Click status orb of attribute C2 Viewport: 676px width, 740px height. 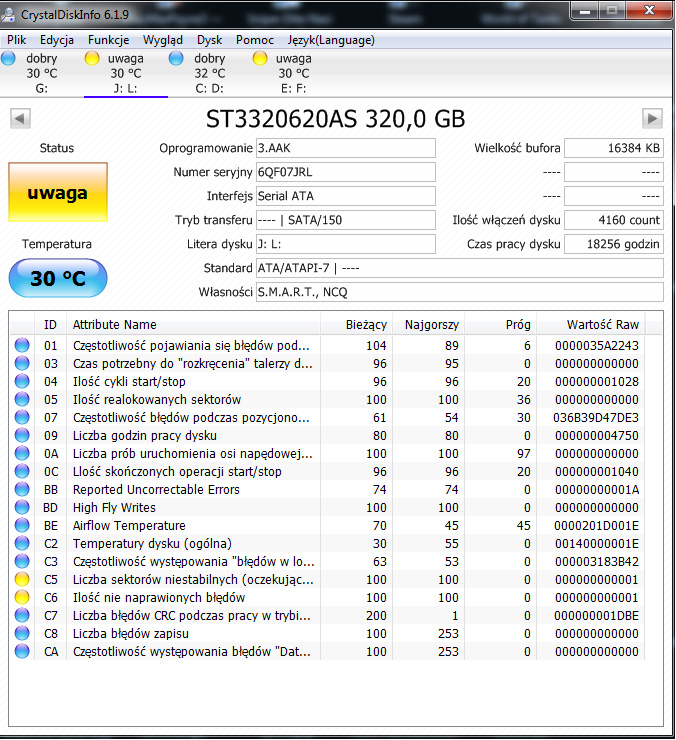22,543
